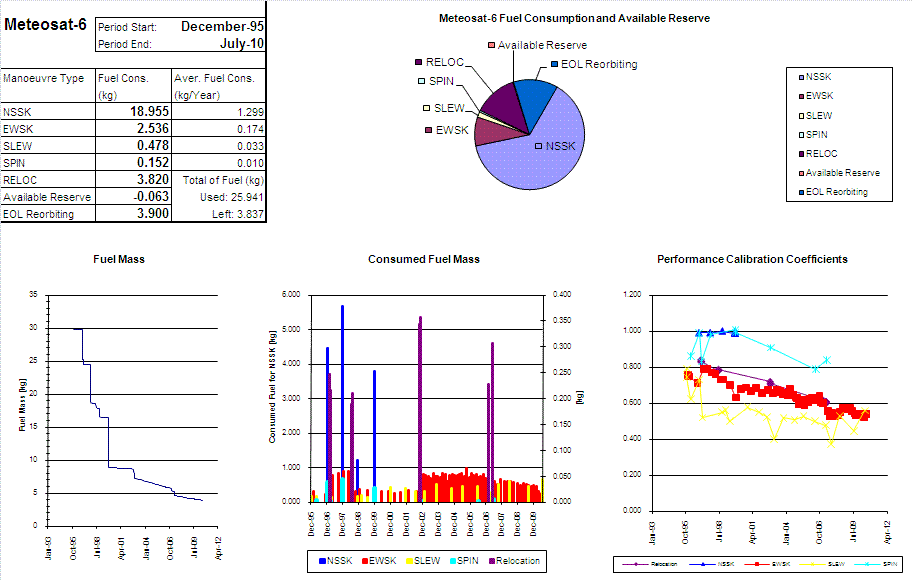Select the SPIN fuel value 0.152
This screenshot has height=580, width=913.
pyautogui.click(x=153, y=162)
